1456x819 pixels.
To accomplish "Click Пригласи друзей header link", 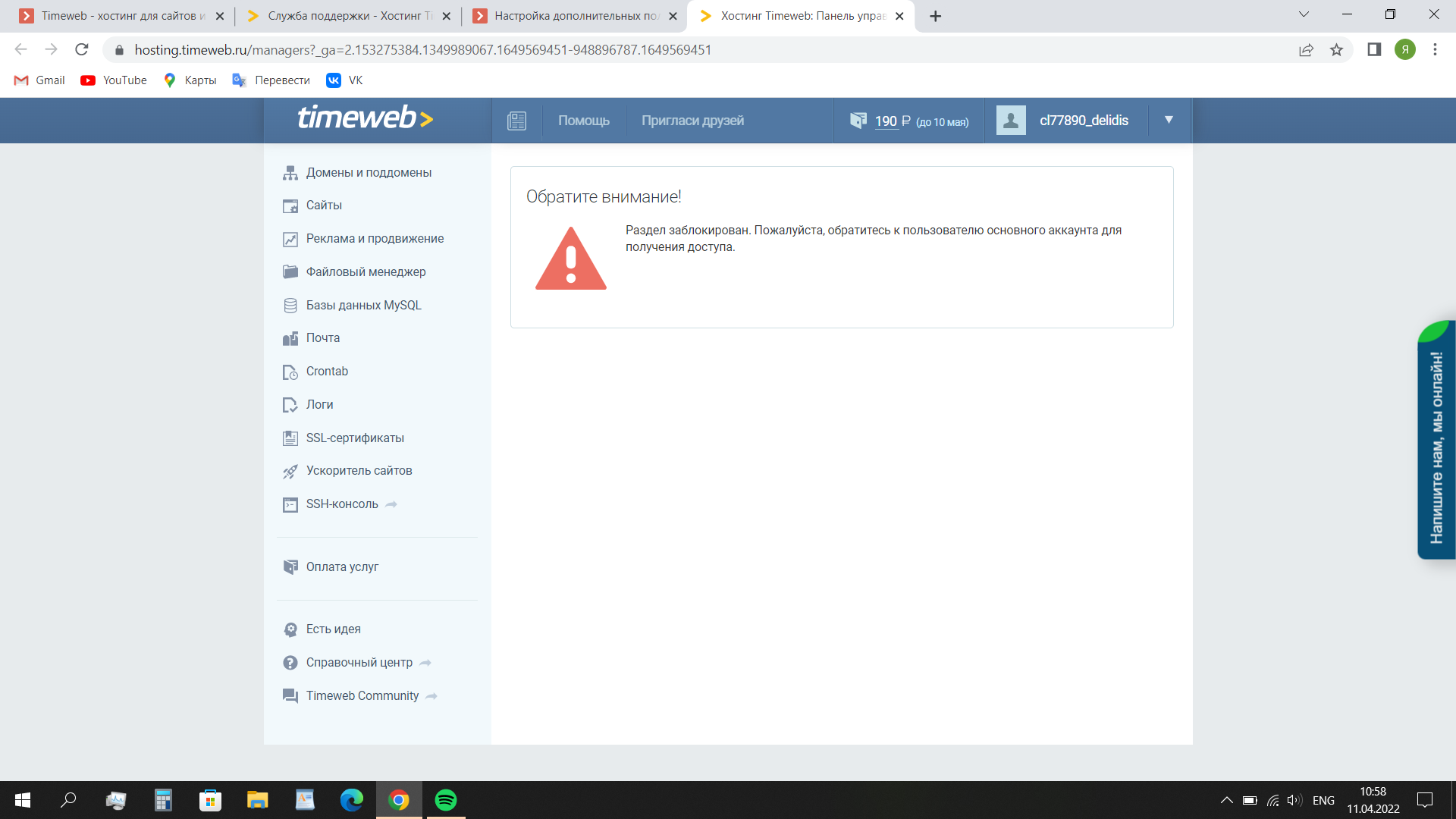I will coord(692,121).
